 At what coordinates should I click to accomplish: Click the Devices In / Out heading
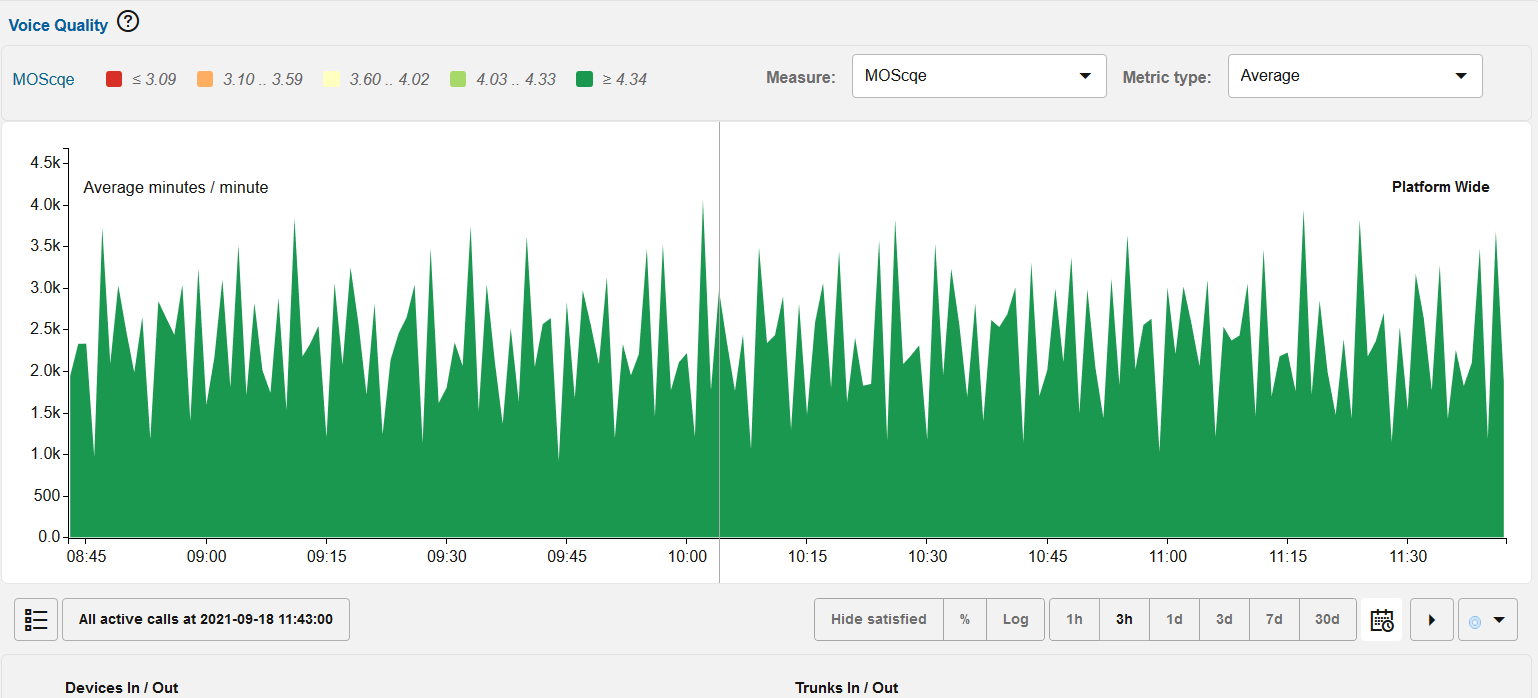click(x=122, y=688)
